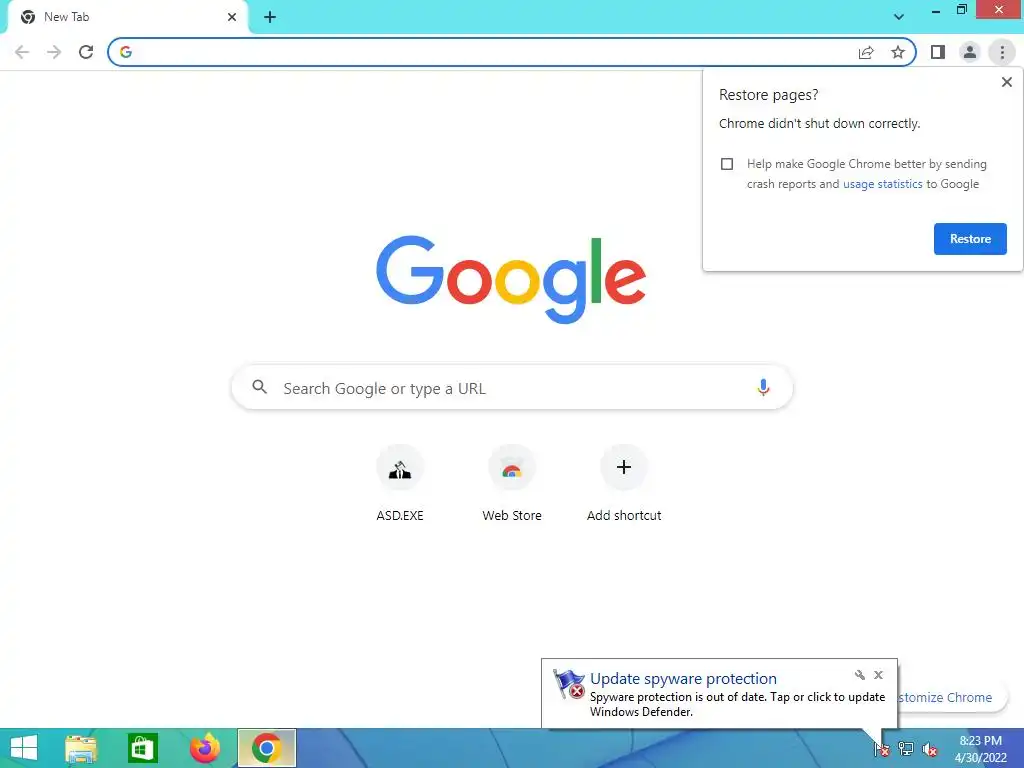Focus the Search Google or type a URL box
This screenshot has height=768, width=1024.
pyautogui.click(x=512, y=388)
